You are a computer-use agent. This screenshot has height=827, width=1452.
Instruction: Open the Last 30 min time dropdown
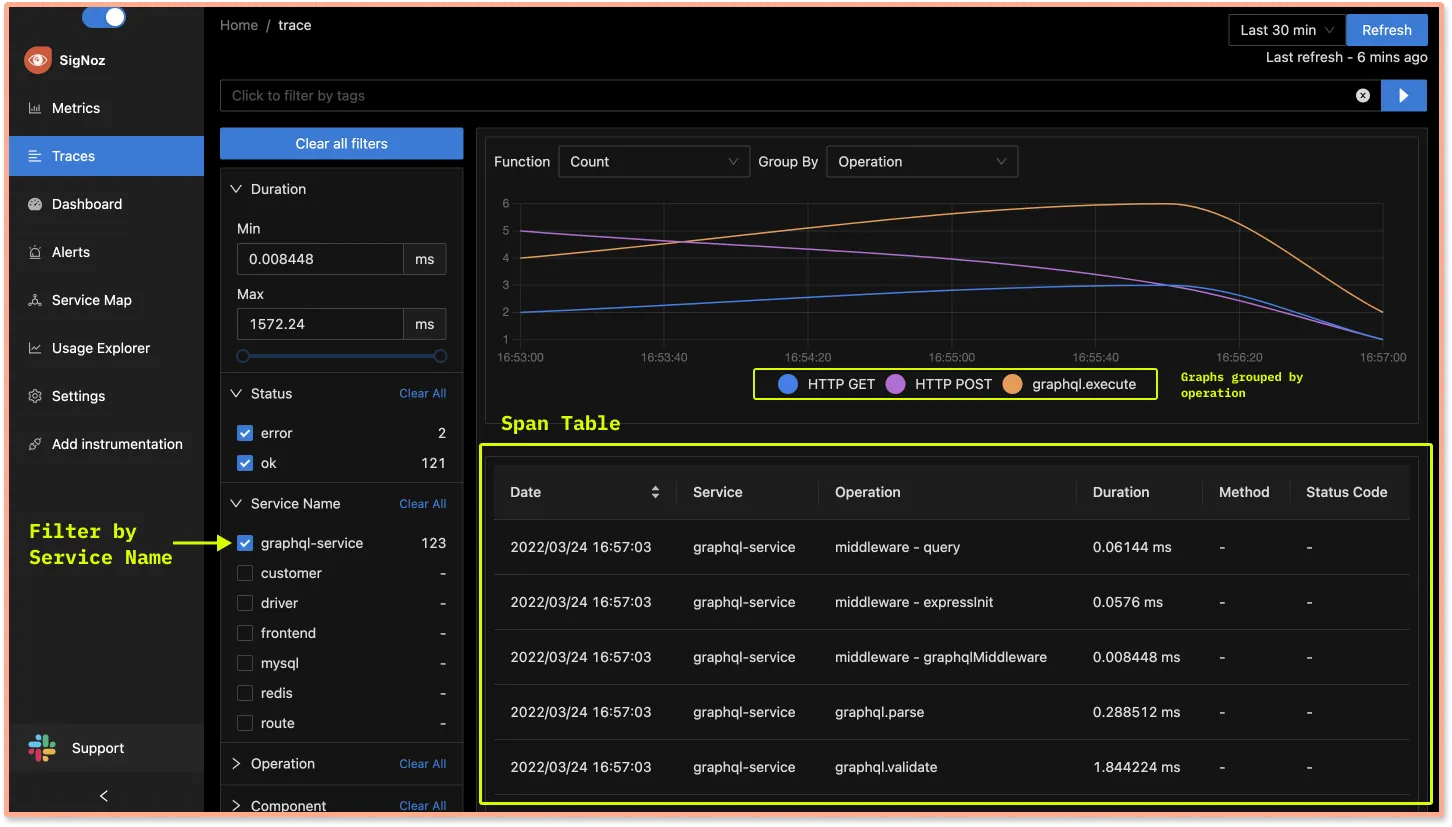(x=1287, y=30)
